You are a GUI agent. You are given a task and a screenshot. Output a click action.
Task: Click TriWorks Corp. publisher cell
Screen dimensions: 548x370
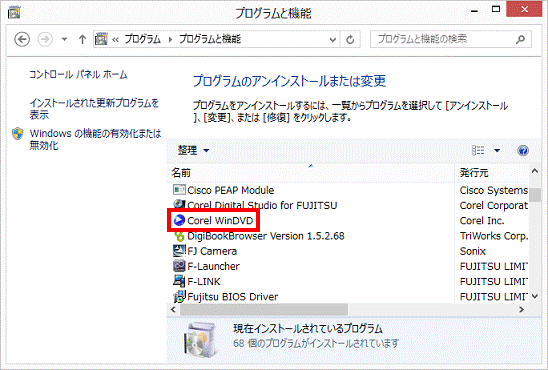(x=493, y=236)
